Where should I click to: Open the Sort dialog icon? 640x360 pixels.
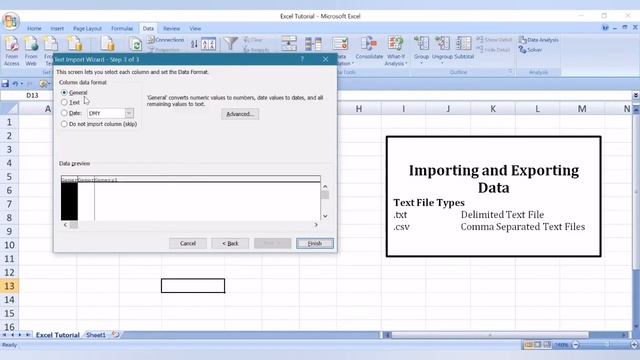click(x=208, y=44)
